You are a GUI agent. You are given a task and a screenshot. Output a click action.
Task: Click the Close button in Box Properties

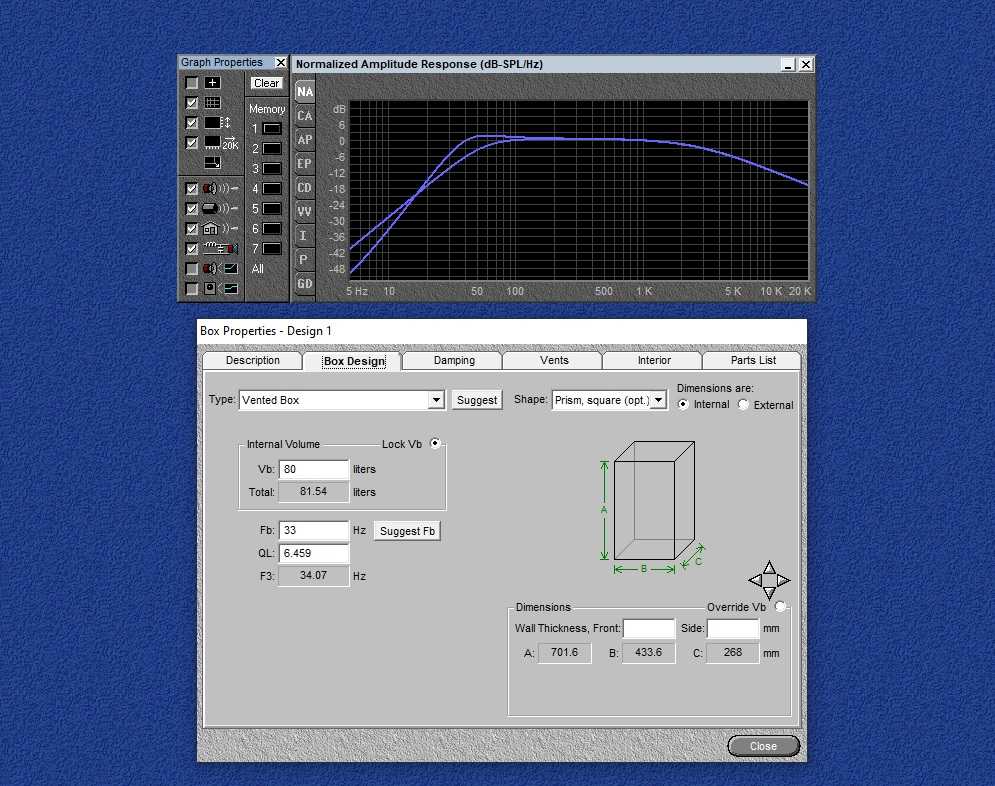point(763,746)
